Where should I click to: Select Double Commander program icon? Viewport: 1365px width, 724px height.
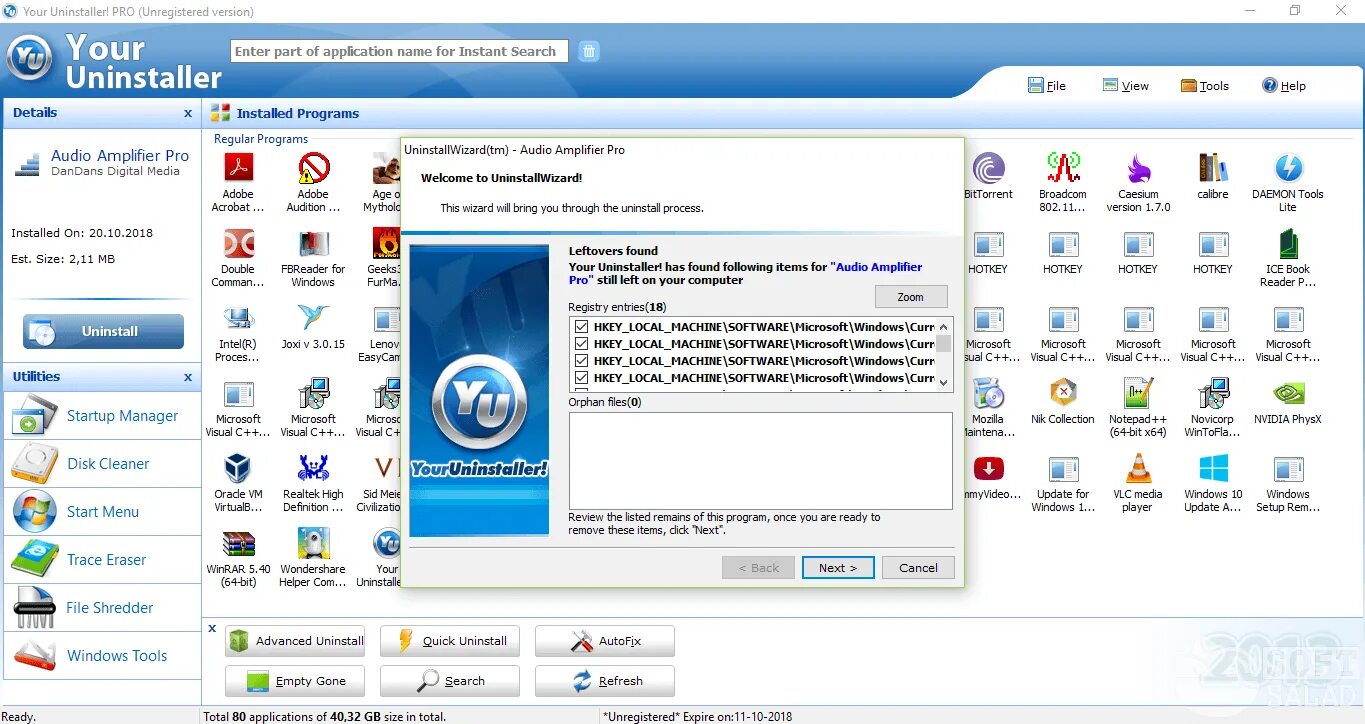(238, 243)
